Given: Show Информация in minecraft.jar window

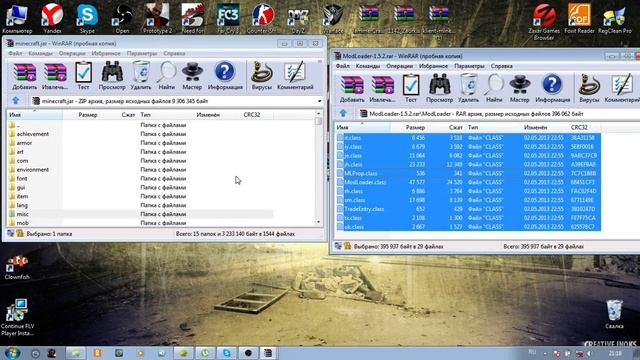Looking at the screenshot, I should point(225,76).
